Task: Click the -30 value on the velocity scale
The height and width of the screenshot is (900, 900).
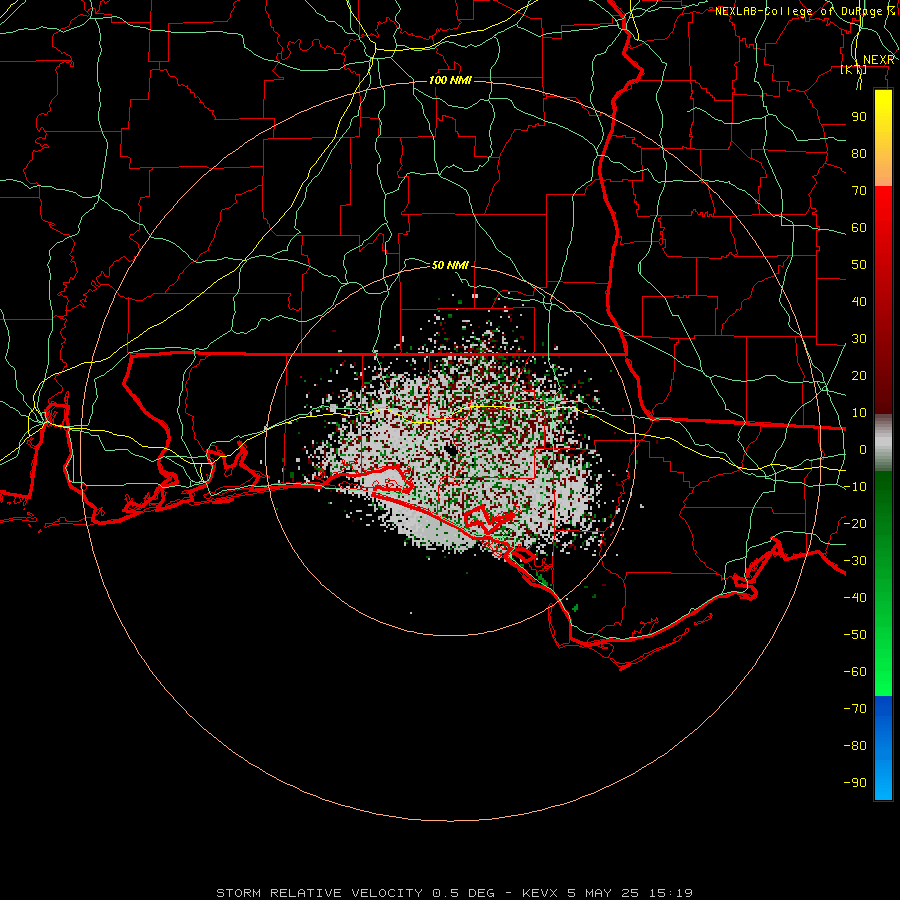Action: [x=855, y=561]
